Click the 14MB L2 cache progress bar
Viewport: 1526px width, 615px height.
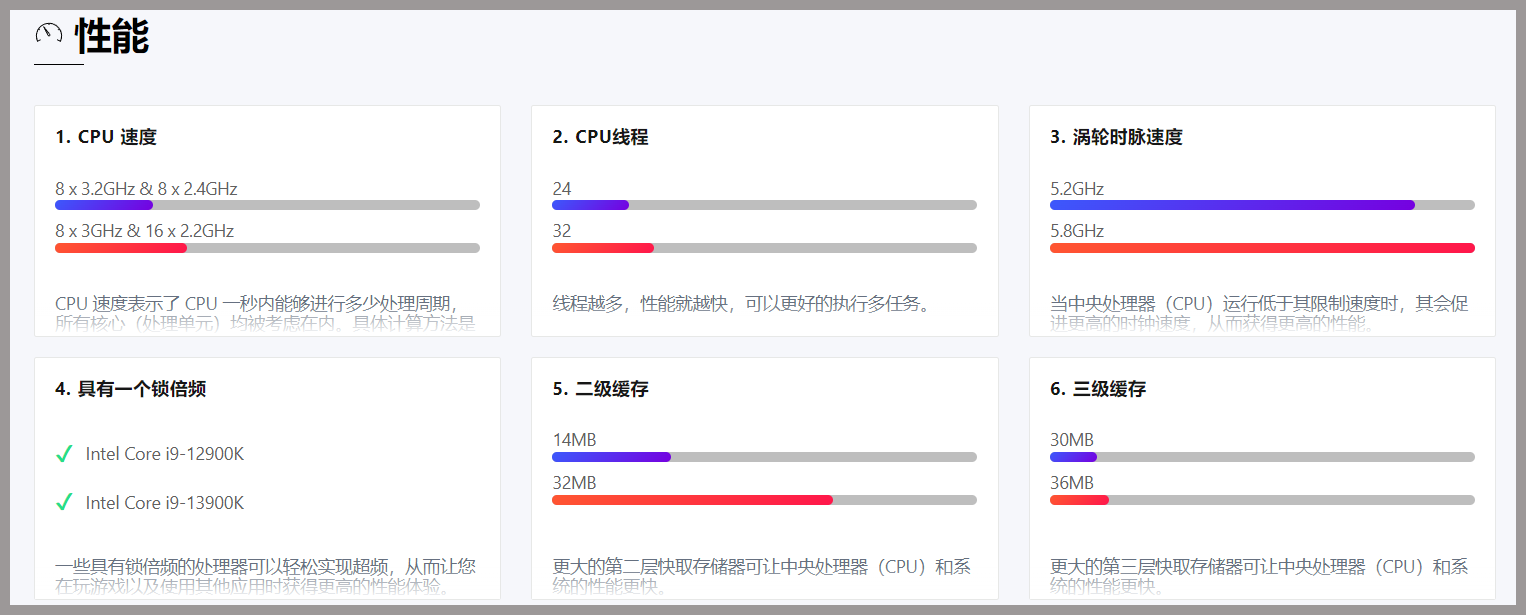click(610, 457)
